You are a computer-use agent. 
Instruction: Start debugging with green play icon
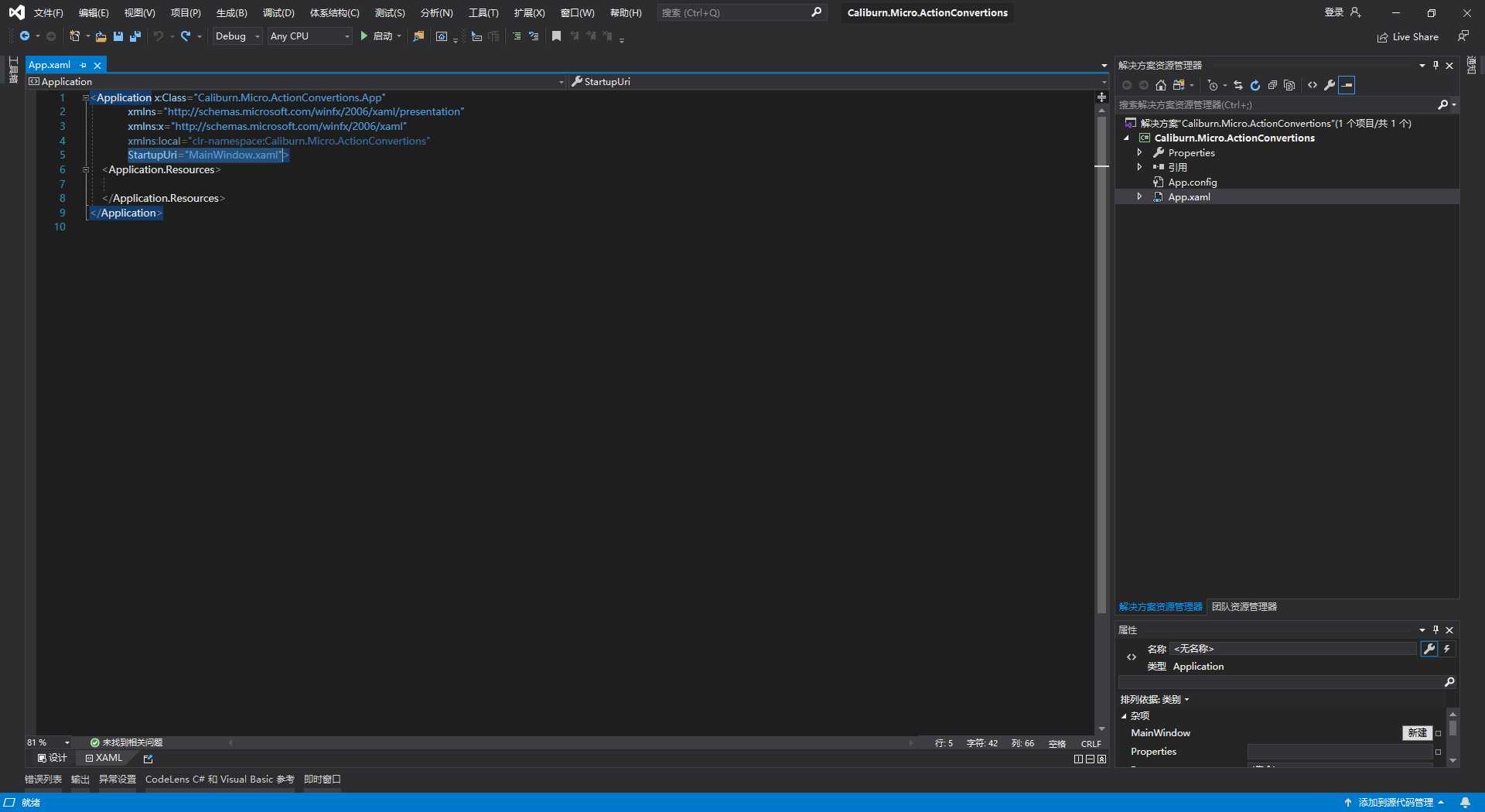click(x=364, y=36)
